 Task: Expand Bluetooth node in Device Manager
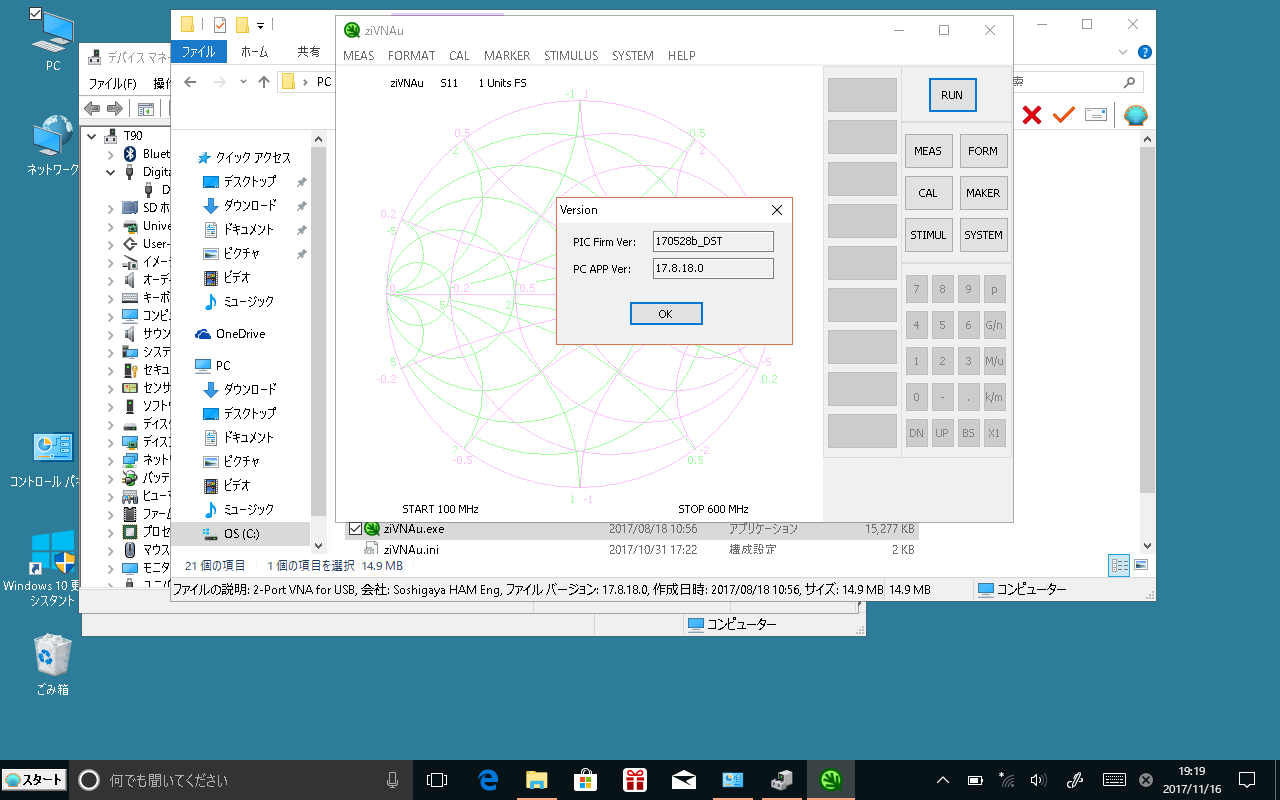click(x=111, y=154)
